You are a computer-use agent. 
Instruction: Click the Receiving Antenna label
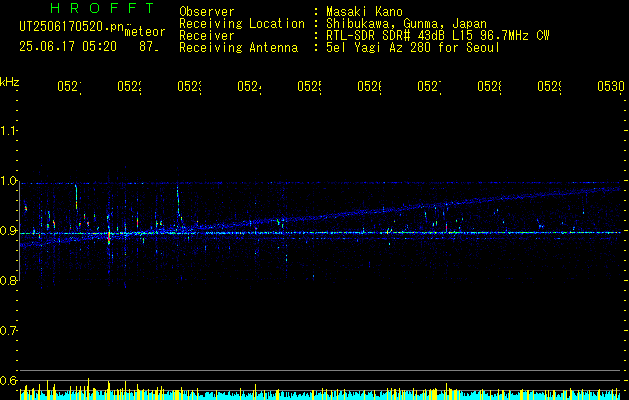point(238,48)
